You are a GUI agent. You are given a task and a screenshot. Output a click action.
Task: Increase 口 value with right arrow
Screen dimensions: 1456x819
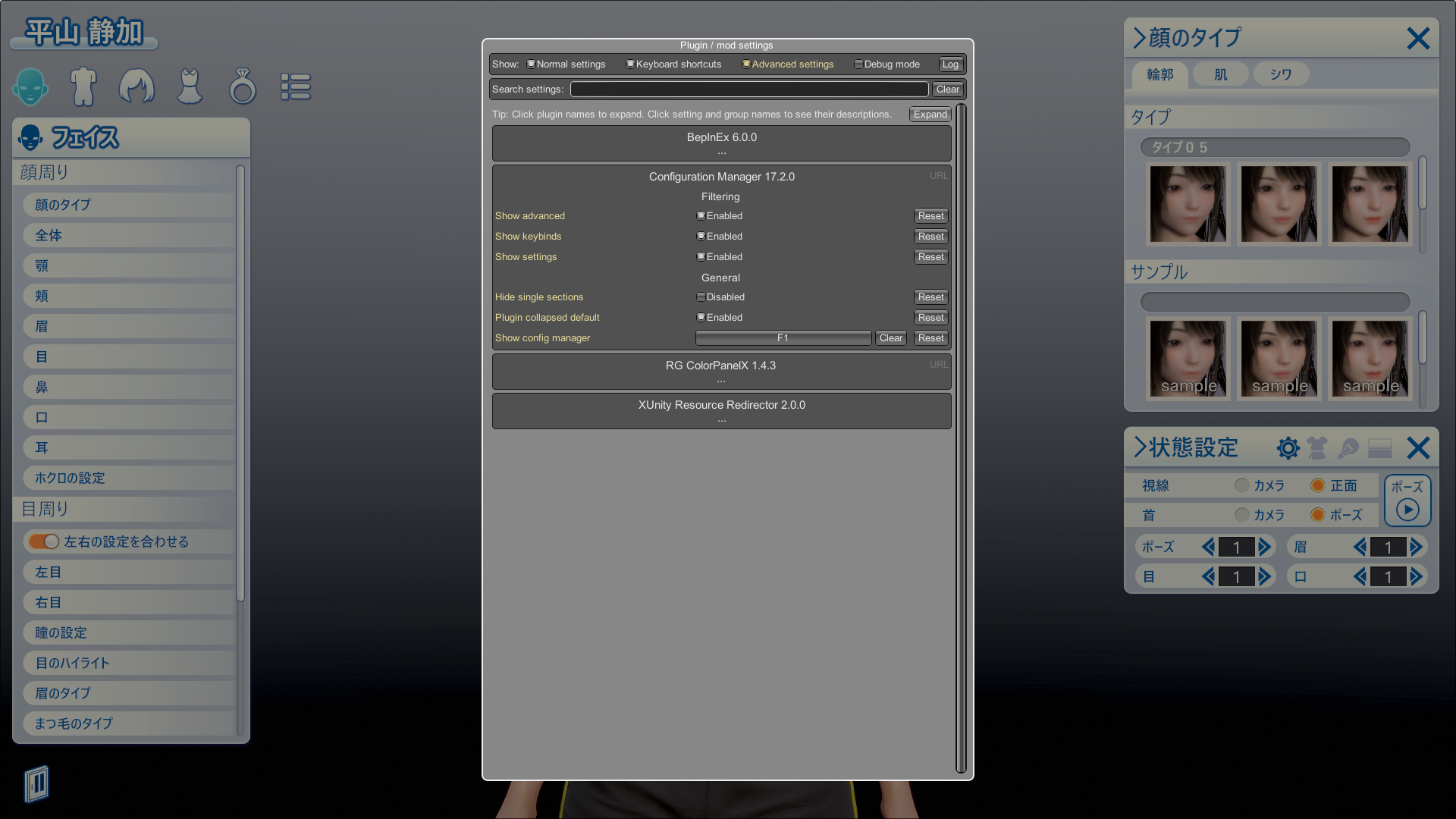(x=1416, y=577)
